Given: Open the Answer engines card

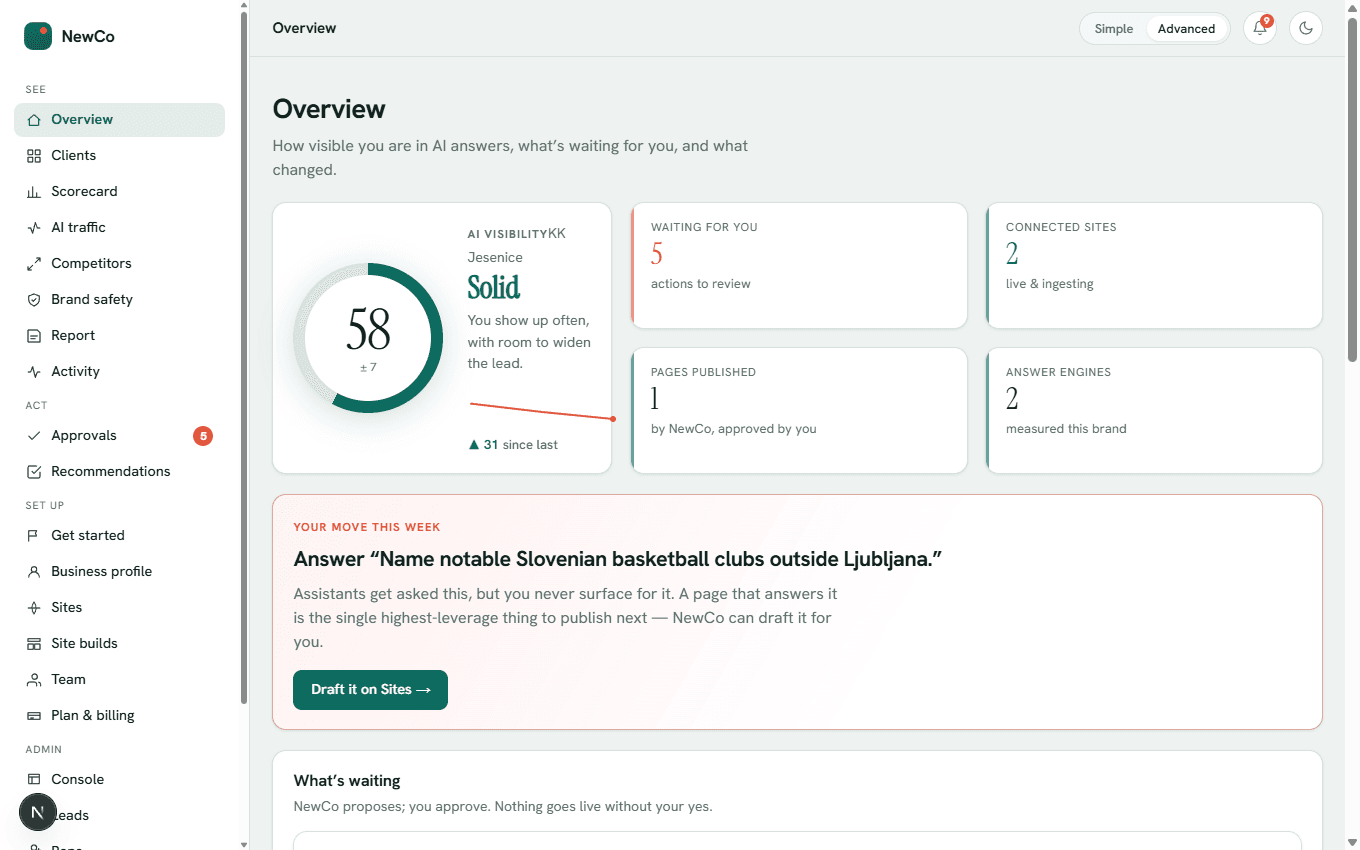Looking at the screenshot, I should click(1154, 410).
